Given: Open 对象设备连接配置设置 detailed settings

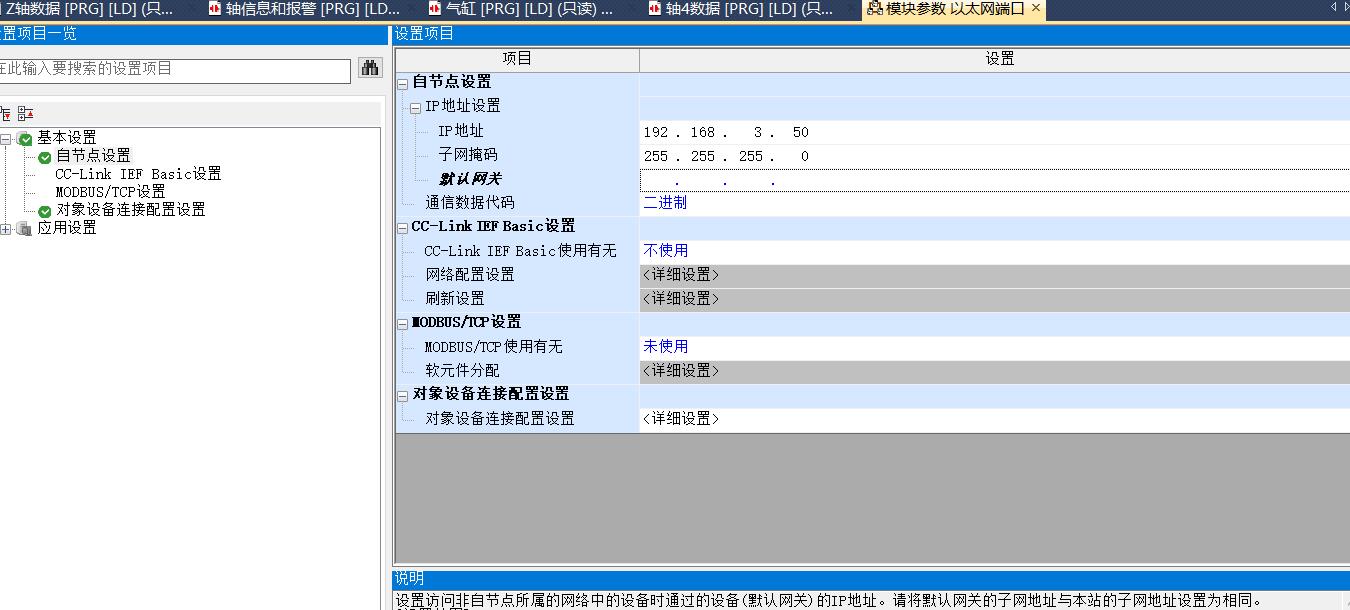Looking at the screenshot, I should pos(680,419).
